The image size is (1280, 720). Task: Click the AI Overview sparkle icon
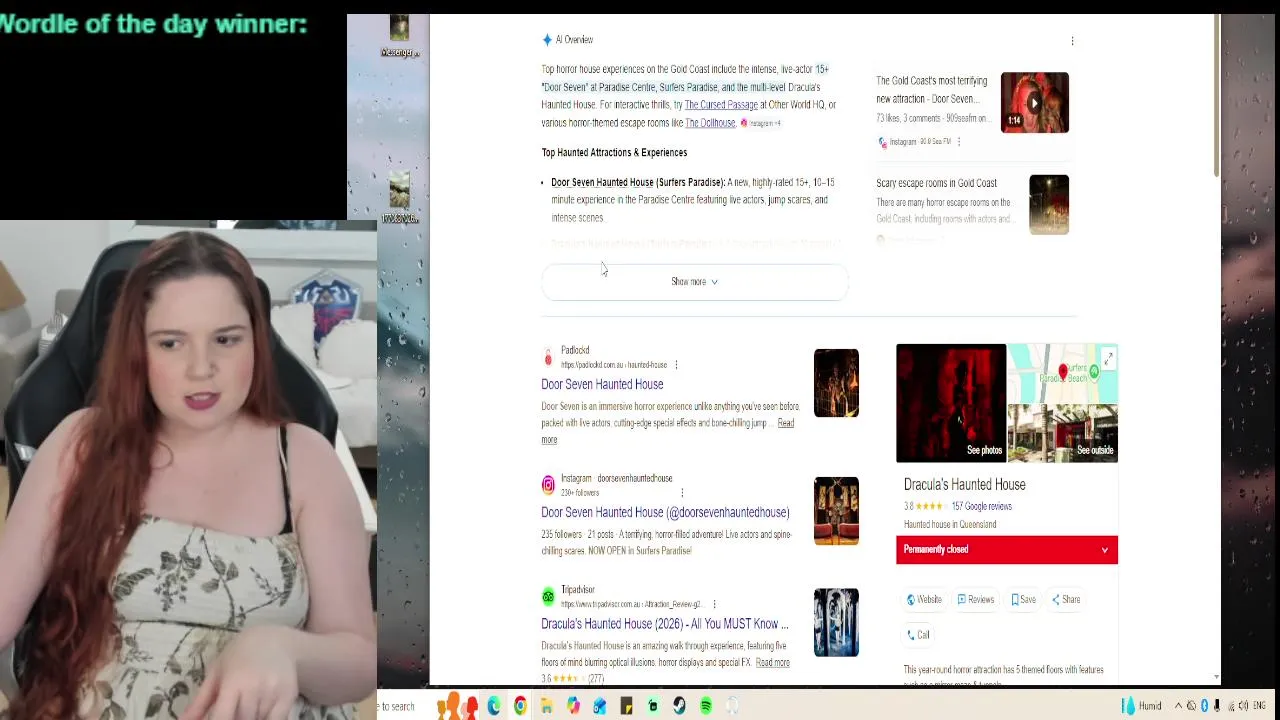(x=547, y=40)
